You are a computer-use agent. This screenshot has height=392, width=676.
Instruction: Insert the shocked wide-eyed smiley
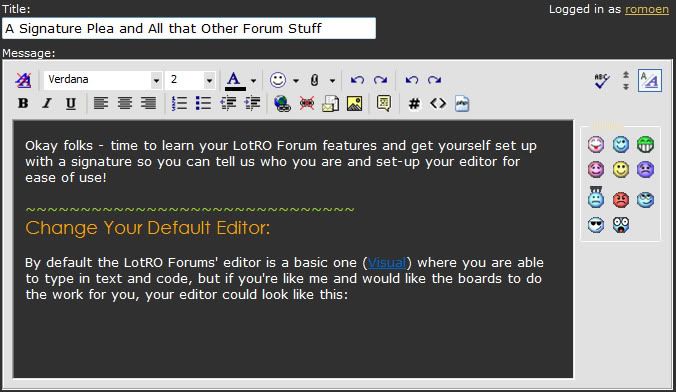pyautogui.click(x=621, y=225)
